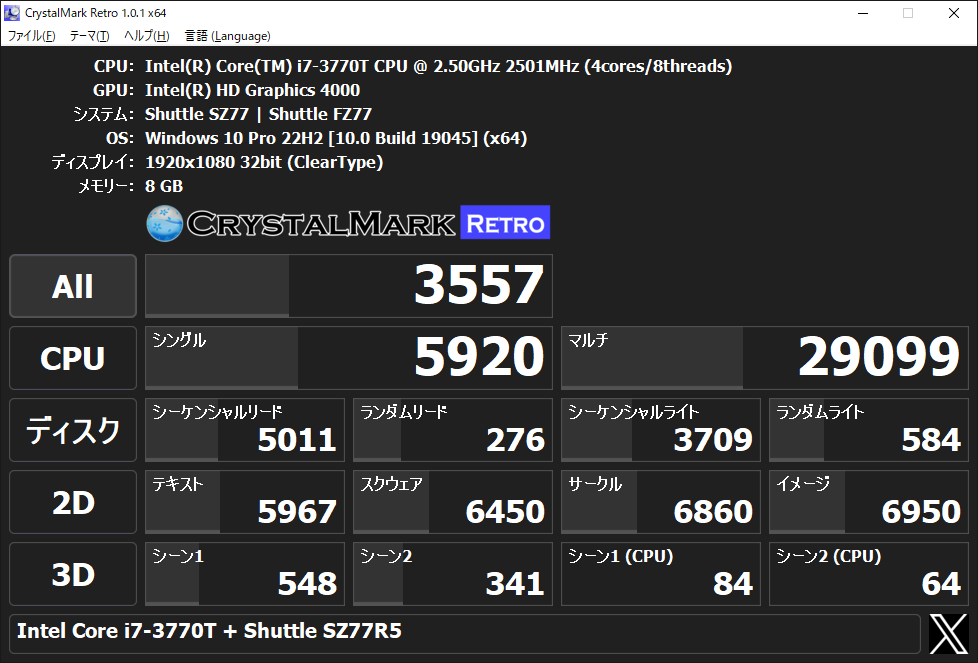The image size is (978, 663).
Task: Open the ヘルプ(H) menu
Action: point(147,36)
